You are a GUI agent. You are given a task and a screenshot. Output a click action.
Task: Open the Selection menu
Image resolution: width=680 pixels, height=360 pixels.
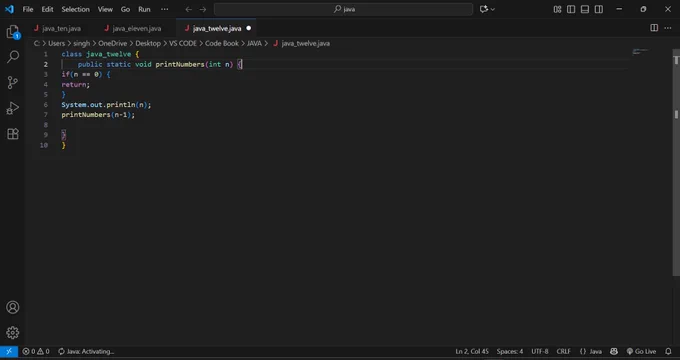click(75, 9)
